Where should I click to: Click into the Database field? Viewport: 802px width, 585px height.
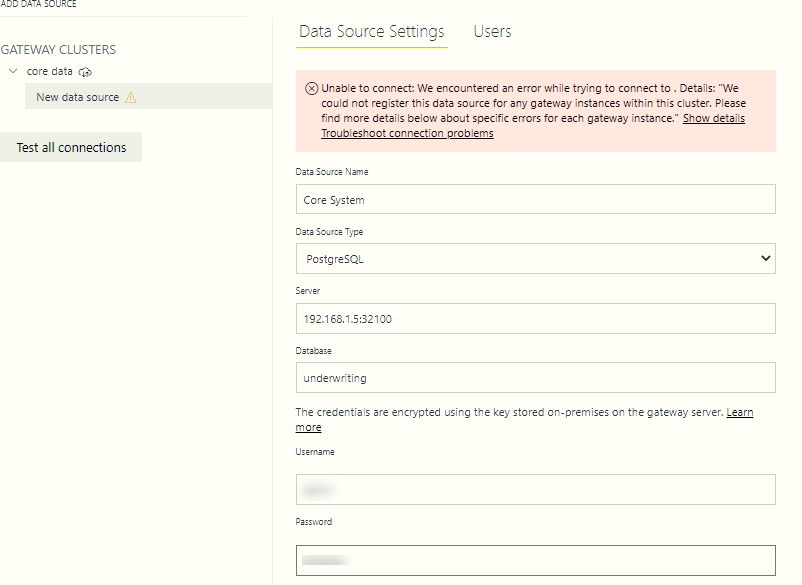tap(535, 378)
